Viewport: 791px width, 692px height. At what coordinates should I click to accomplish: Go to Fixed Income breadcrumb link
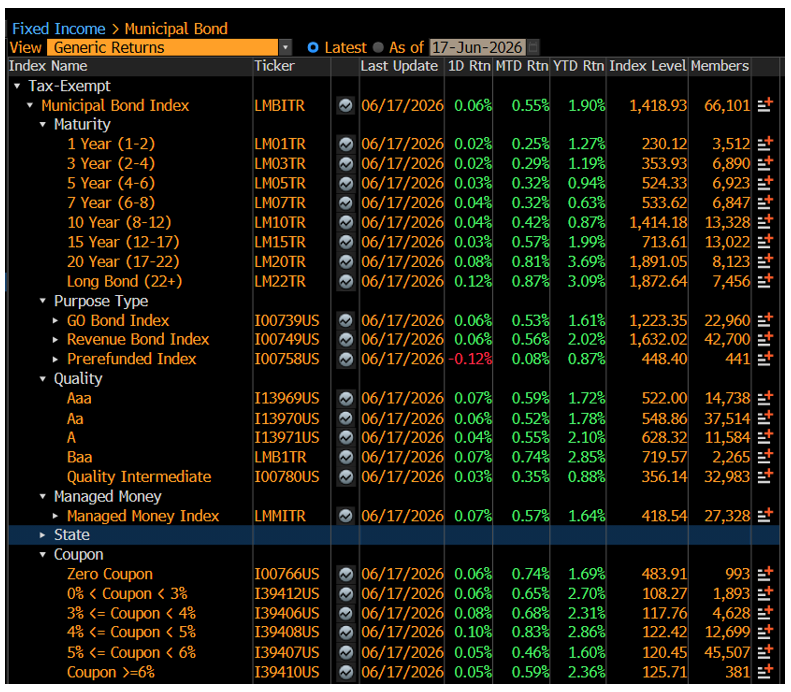point(59,29)
